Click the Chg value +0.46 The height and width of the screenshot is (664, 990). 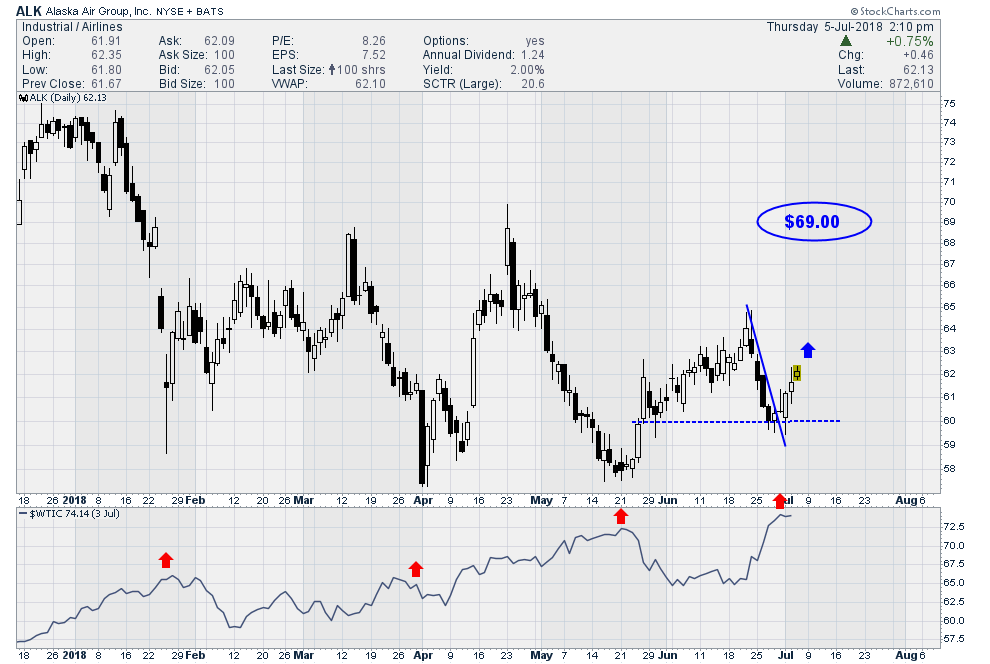[x=918, y=55]
